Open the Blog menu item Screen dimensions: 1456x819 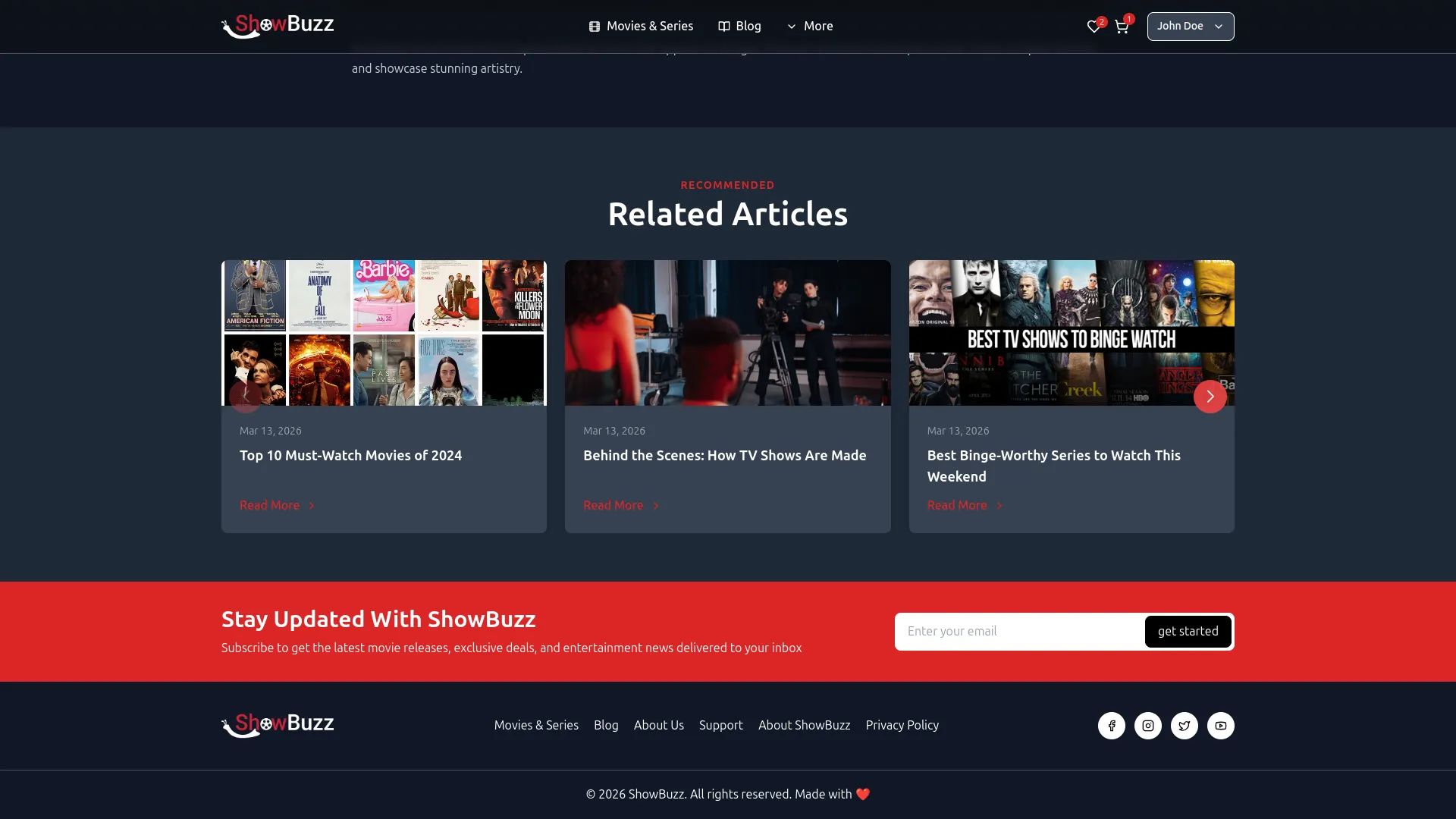point(739,26)
